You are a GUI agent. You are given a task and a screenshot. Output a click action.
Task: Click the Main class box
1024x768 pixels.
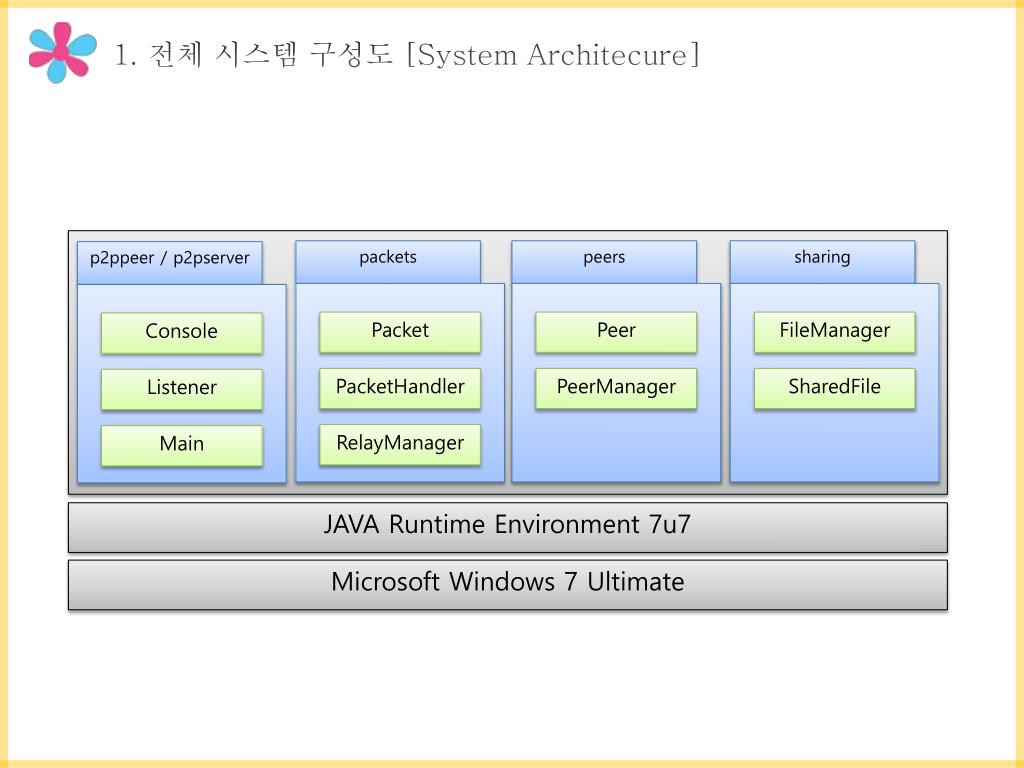coord(182,445)
